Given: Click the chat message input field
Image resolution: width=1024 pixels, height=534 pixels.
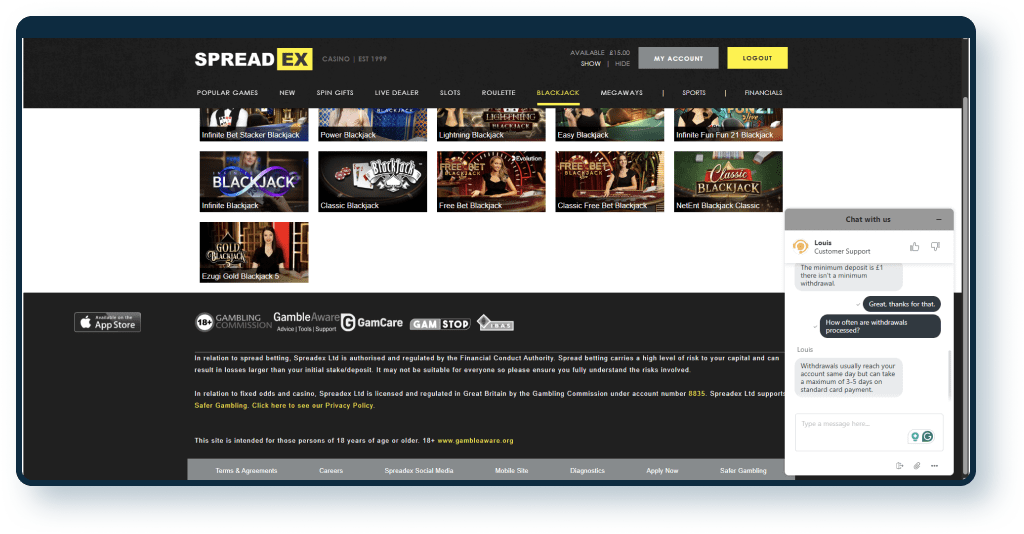Looking at the screenshot, I should coord(869,432).
